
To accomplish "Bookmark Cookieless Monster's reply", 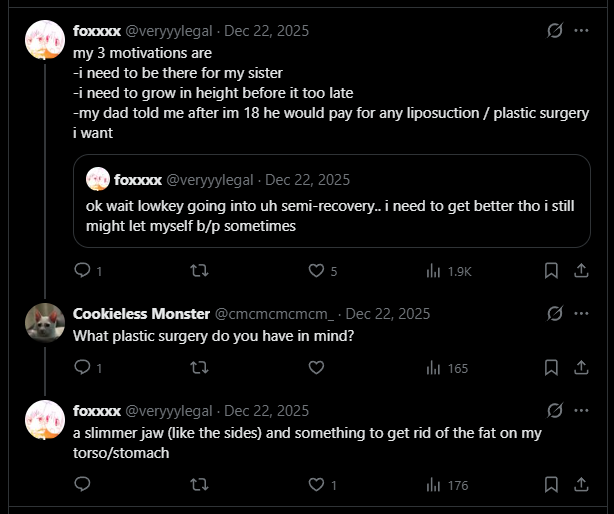I will tap(550, 368).
